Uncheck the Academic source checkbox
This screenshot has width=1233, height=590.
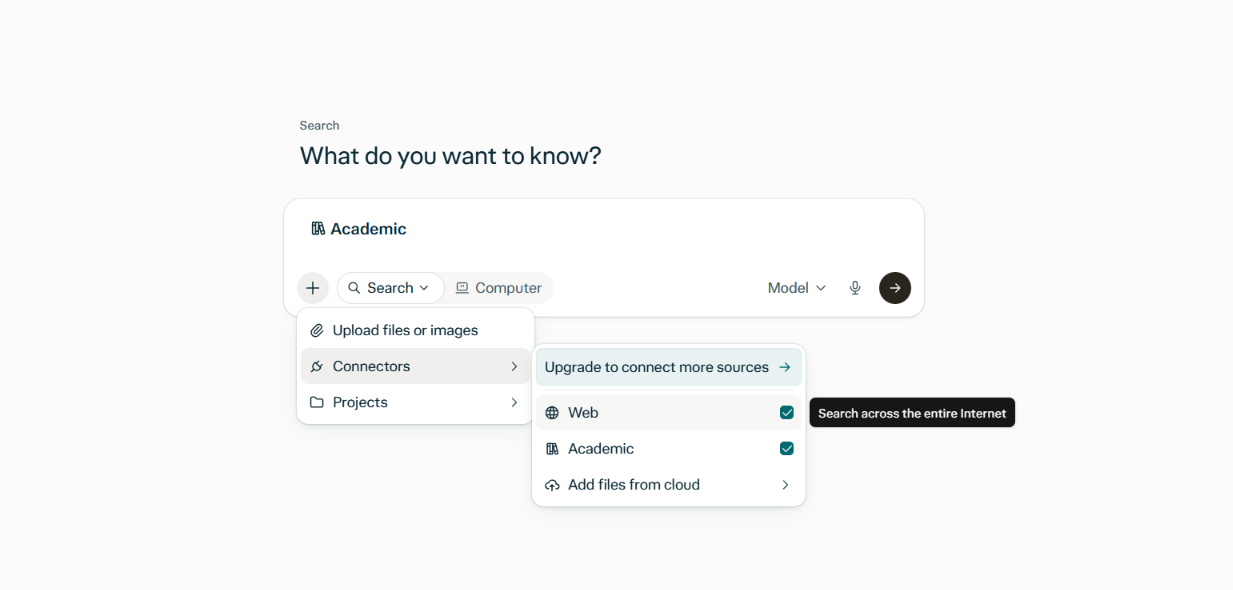[787, 449]
